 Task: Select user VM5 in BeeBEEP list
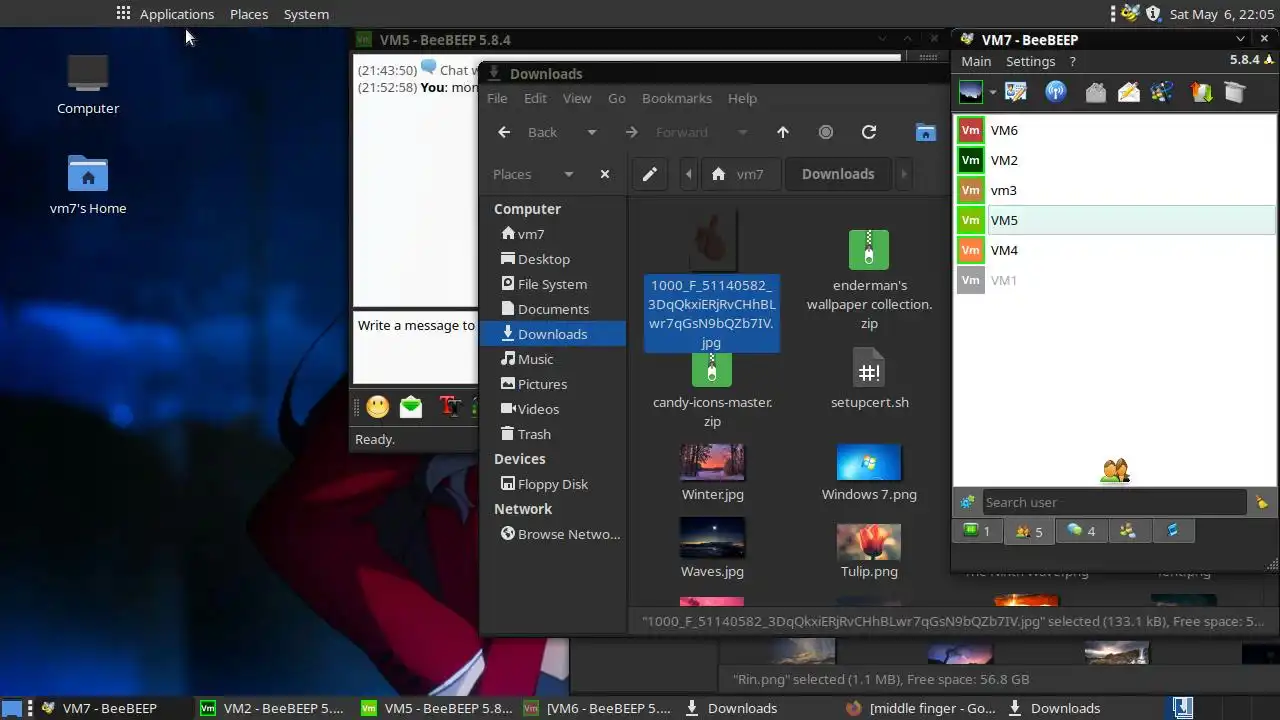click(x=1116, y=220)
